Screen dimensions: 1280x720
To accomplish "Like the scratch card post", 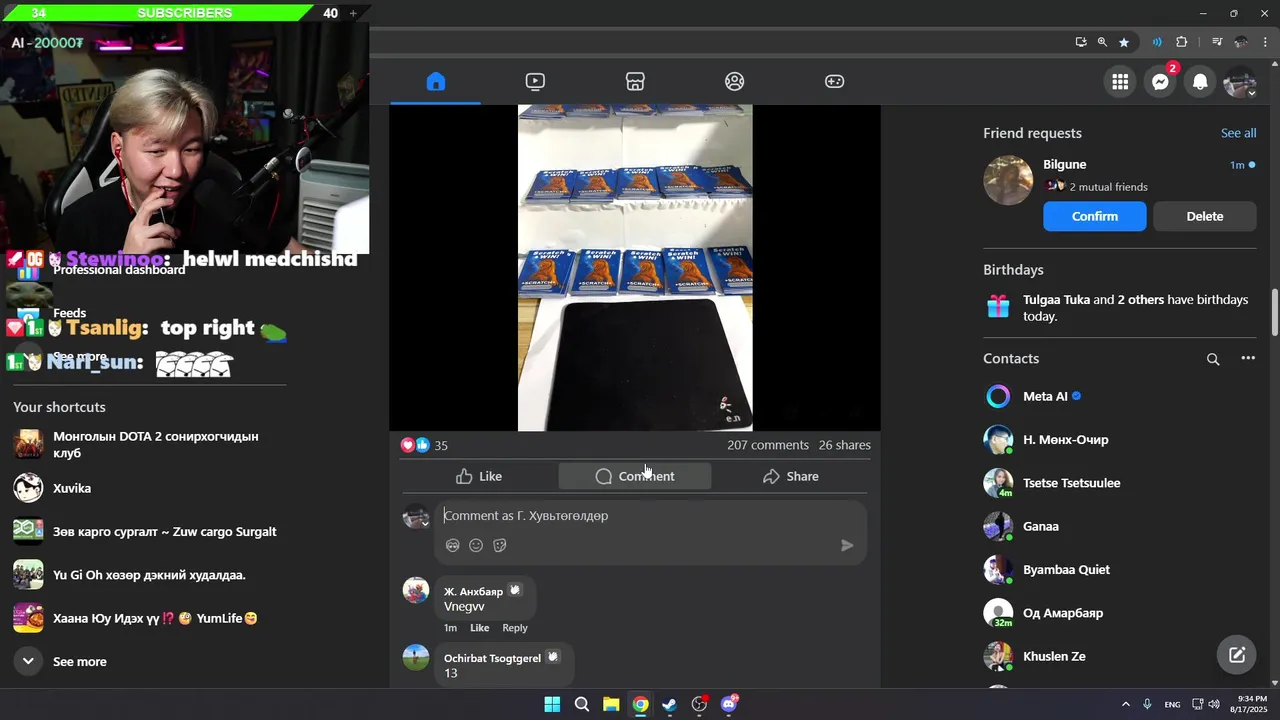I will 479,476.
